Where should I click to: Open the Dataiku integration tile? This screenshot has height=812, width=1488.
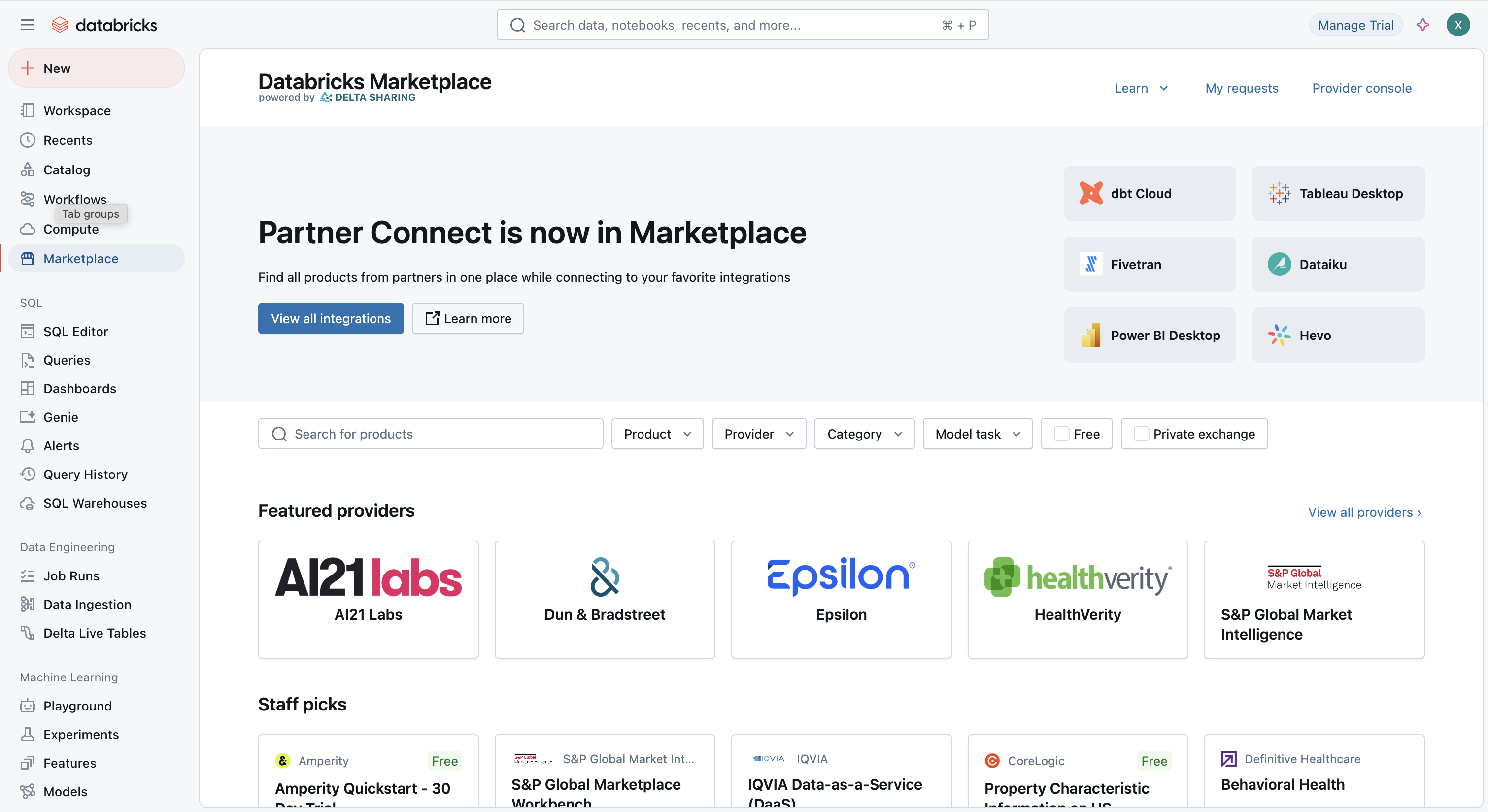(1338, 264)
